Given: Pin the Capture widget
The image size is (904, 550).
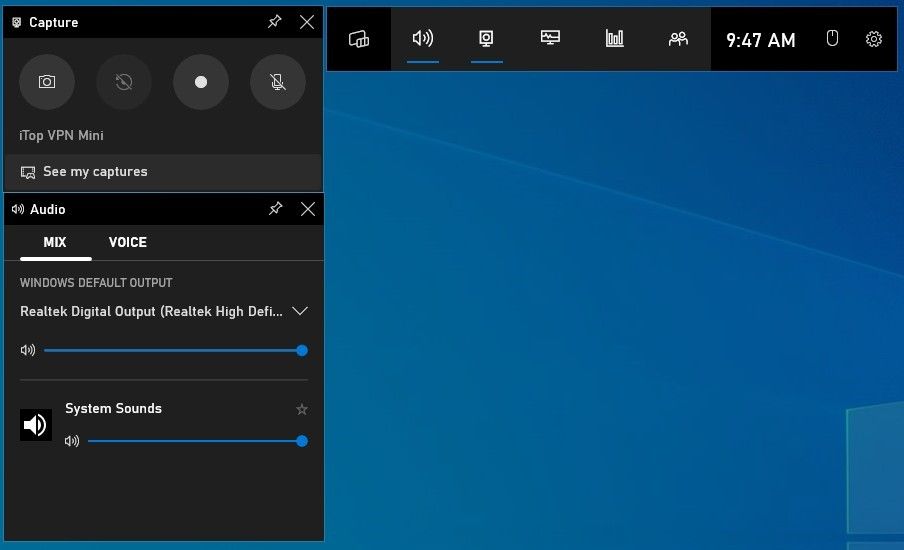Looking at the screenshot, I should click(274, 22).
